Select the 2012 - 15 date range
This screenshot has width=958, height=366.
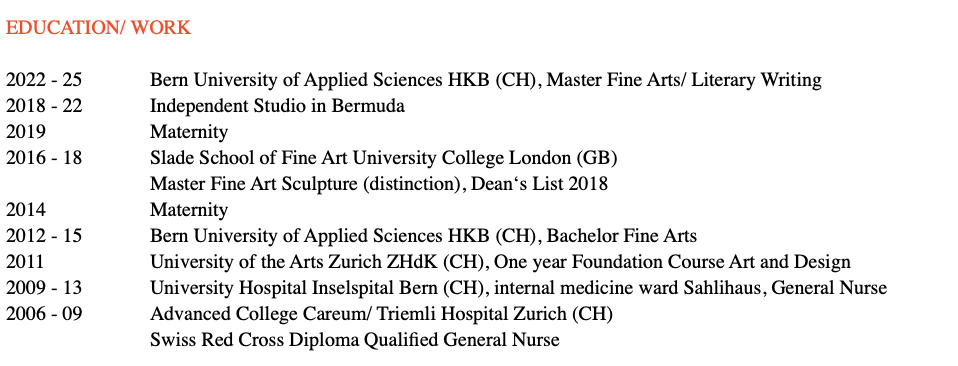44,236
